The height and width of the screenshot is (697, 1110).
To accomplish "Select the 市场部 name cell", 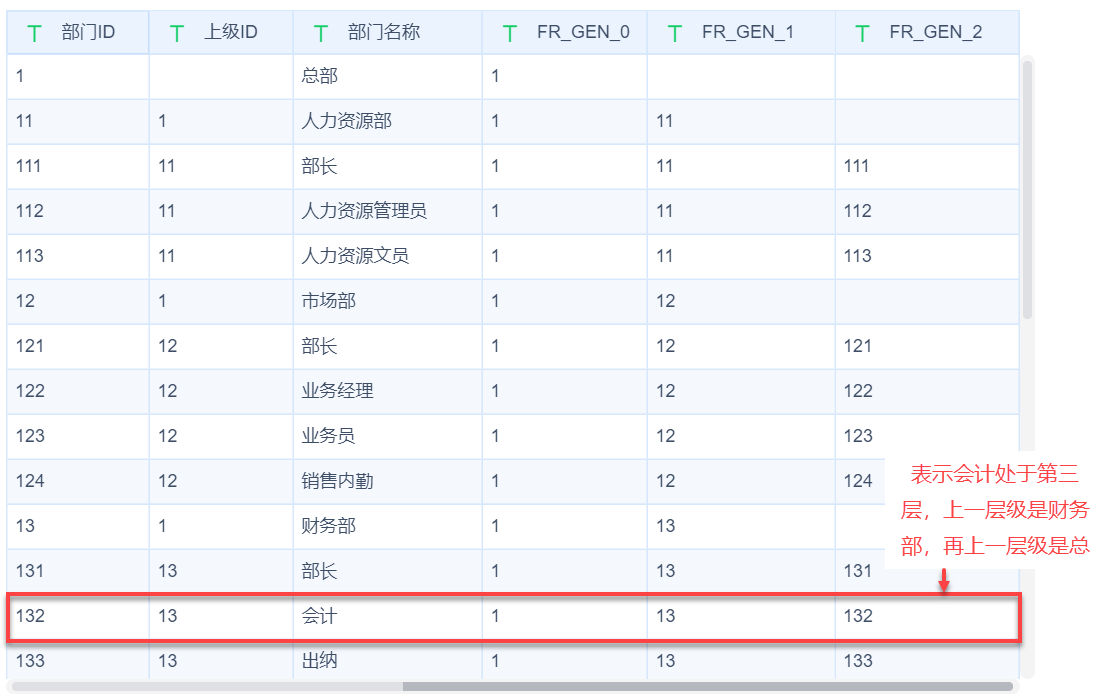I will (328, 301).
